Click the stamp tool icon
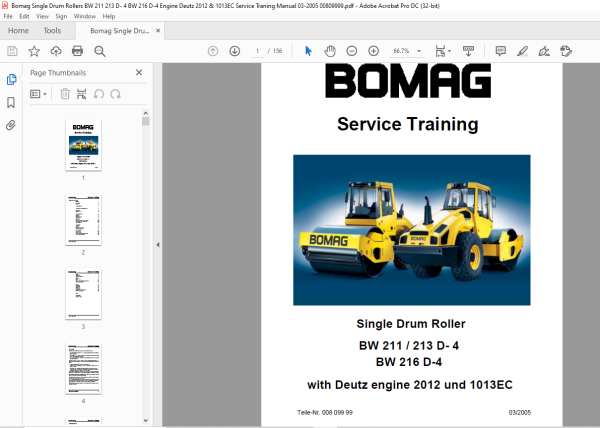This screenshot has height=428, width=600. point(566,51)
